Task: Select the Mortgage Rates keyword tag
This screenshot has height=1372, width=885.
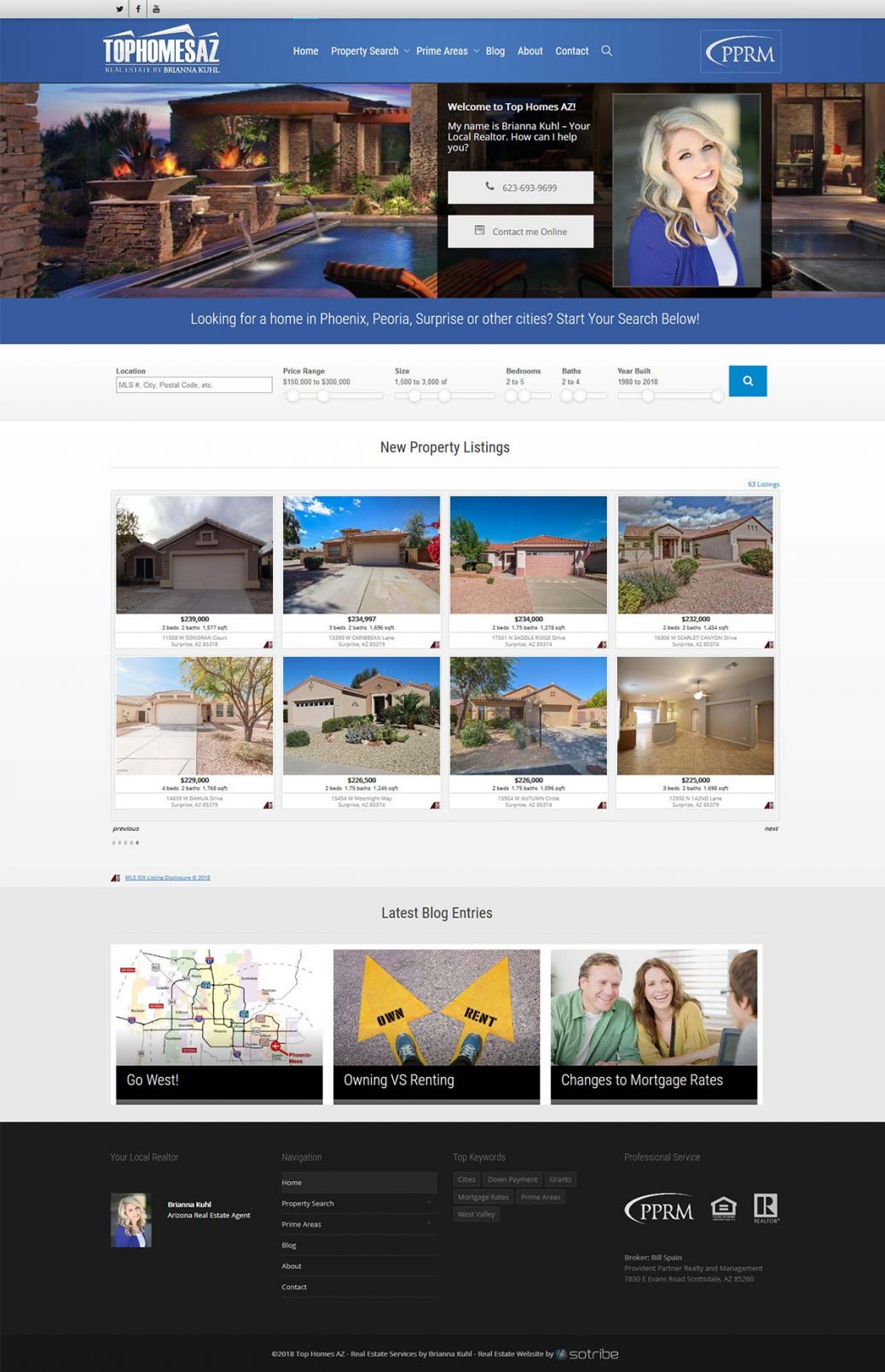Action: pyautogui.click(x=483, y=1197)
